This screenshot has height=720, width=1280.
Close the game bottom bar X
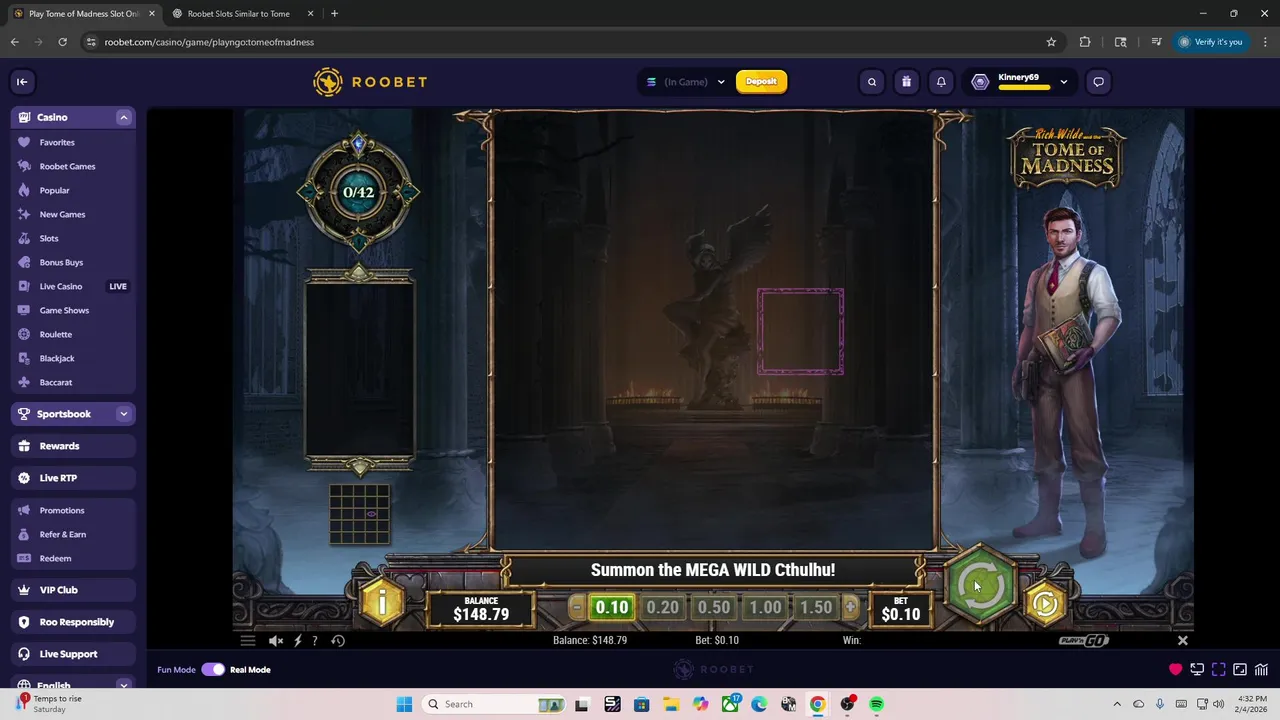[x=1183, y=640]
